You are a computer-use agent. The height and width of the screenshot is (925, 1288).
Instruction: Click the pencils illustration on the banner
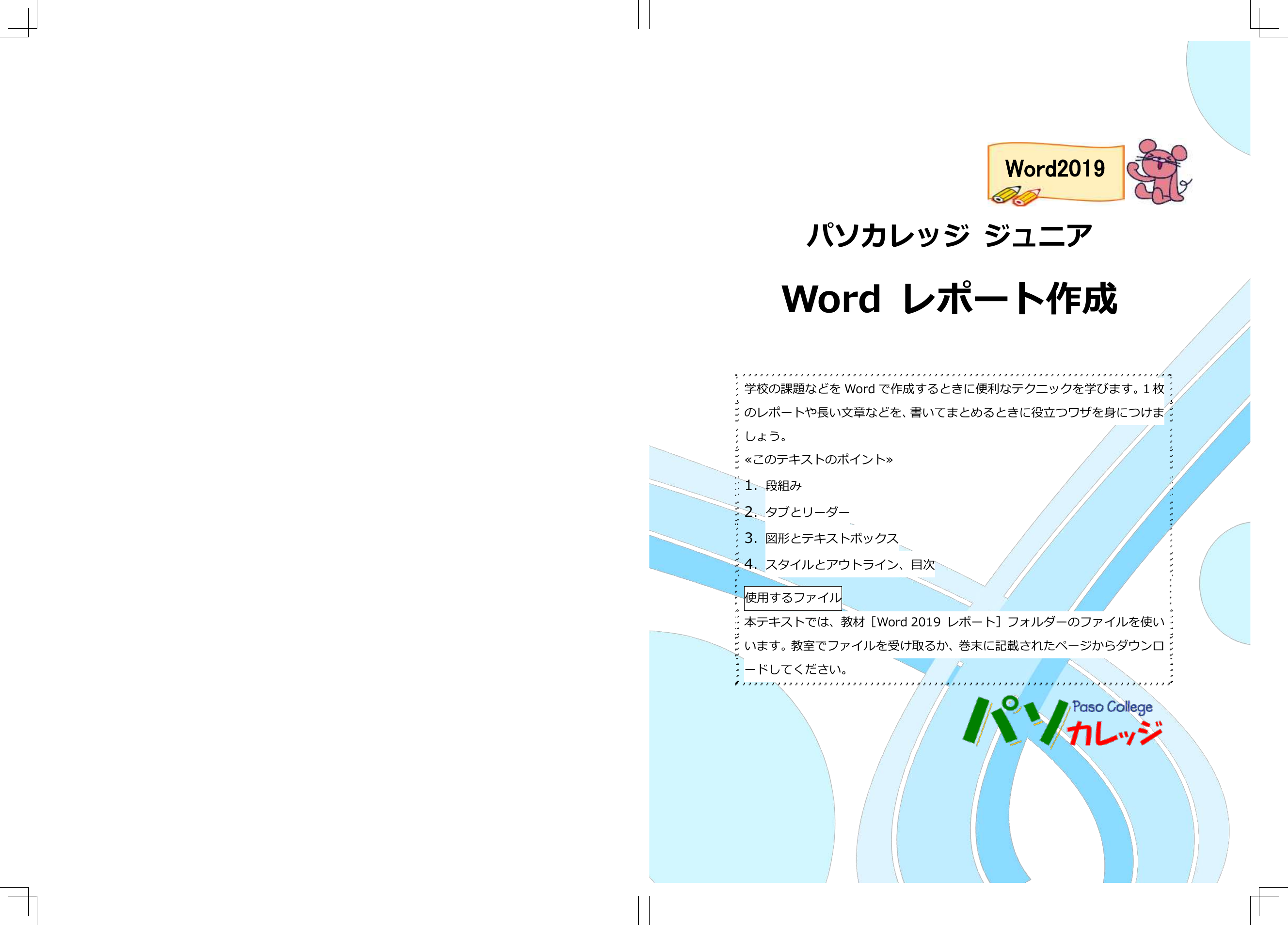coord(1016,195)
